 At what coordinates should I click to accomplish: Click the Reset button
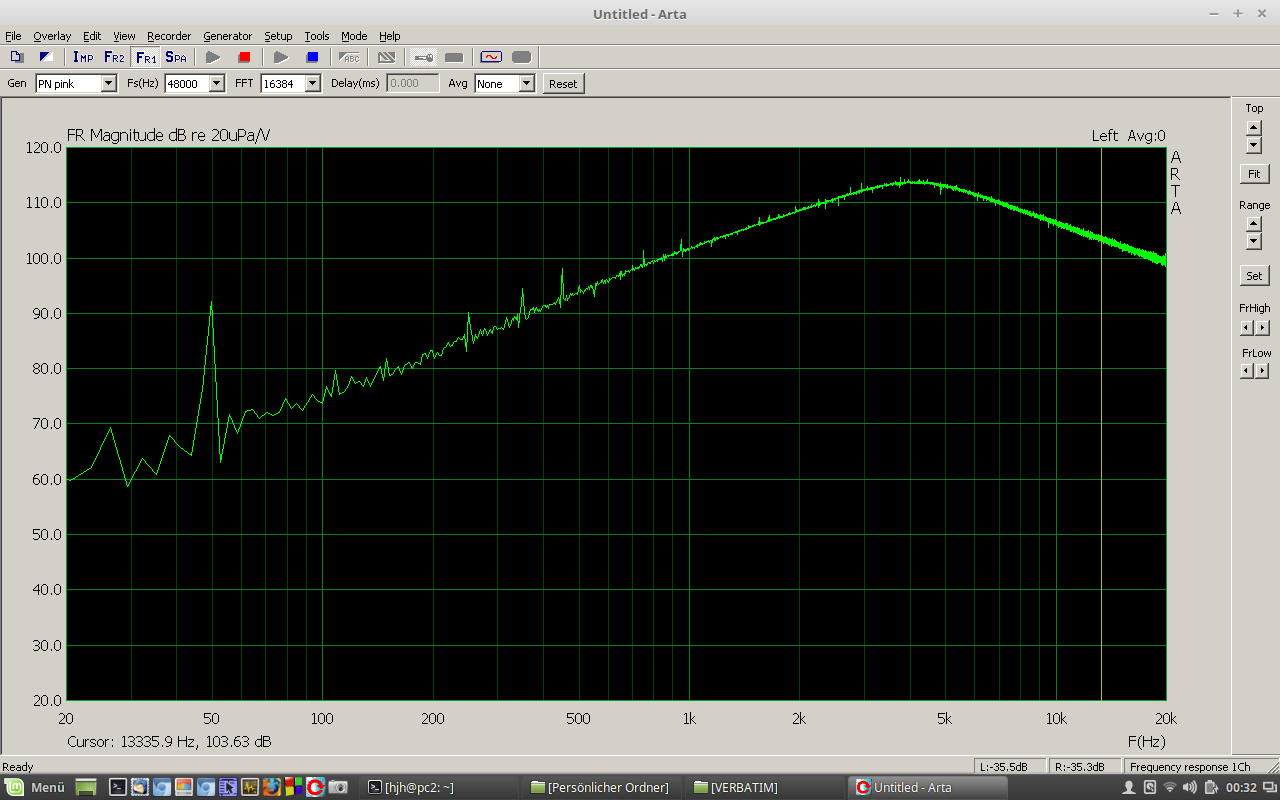click(x=563, y=84)
